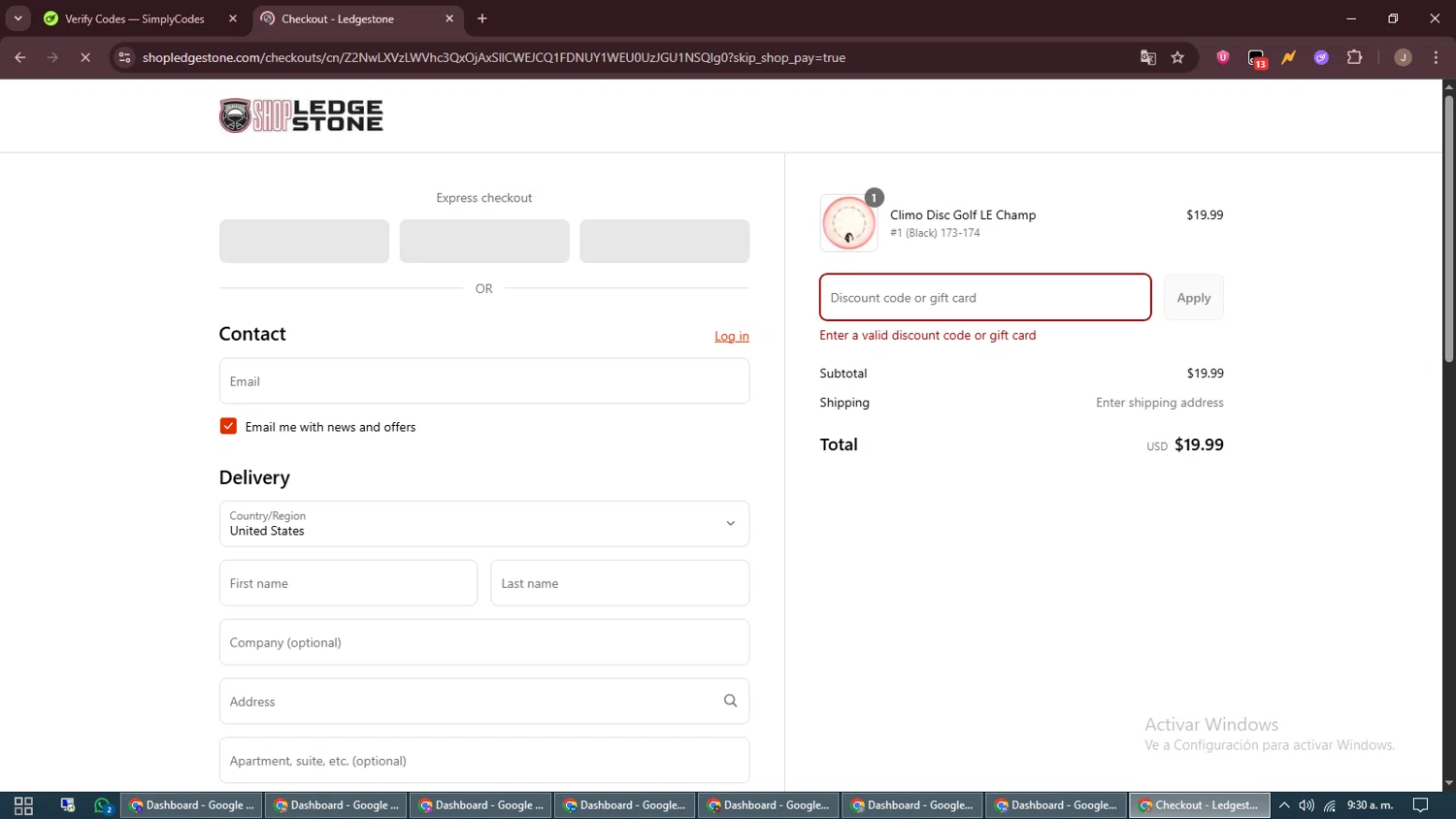Image resolution: width=1456 pixels, height=819 pixels.
Task: Switch to Checkout - Ledgest... taskbar window
Action: click(x=1200, y=805)
